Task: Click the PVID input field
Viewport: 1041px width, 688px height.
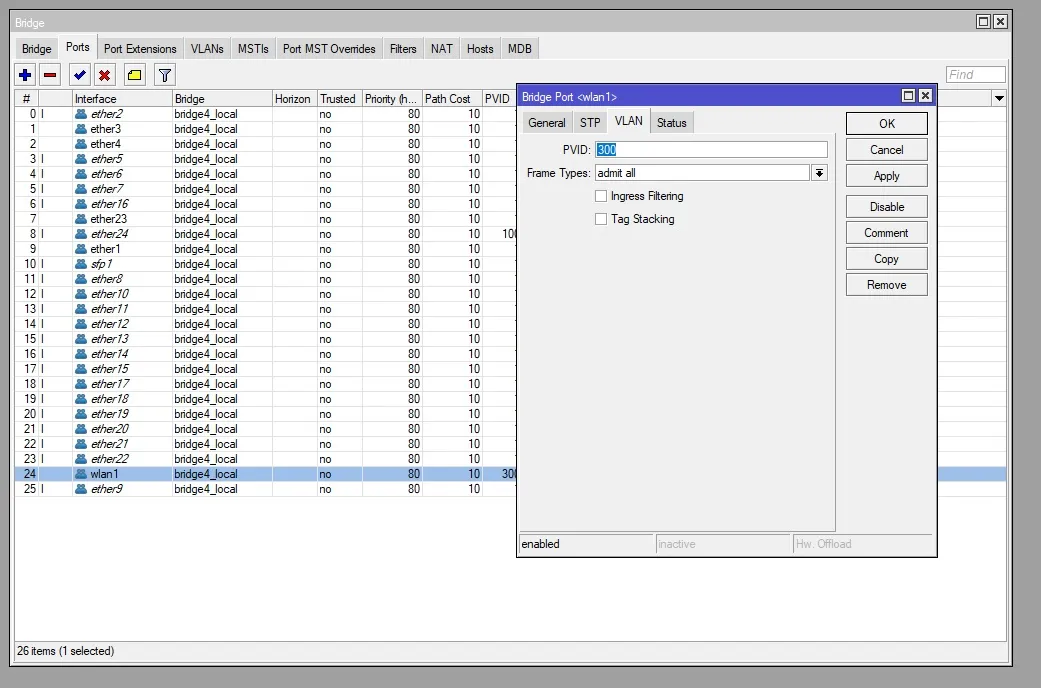Action: [711, 150]
